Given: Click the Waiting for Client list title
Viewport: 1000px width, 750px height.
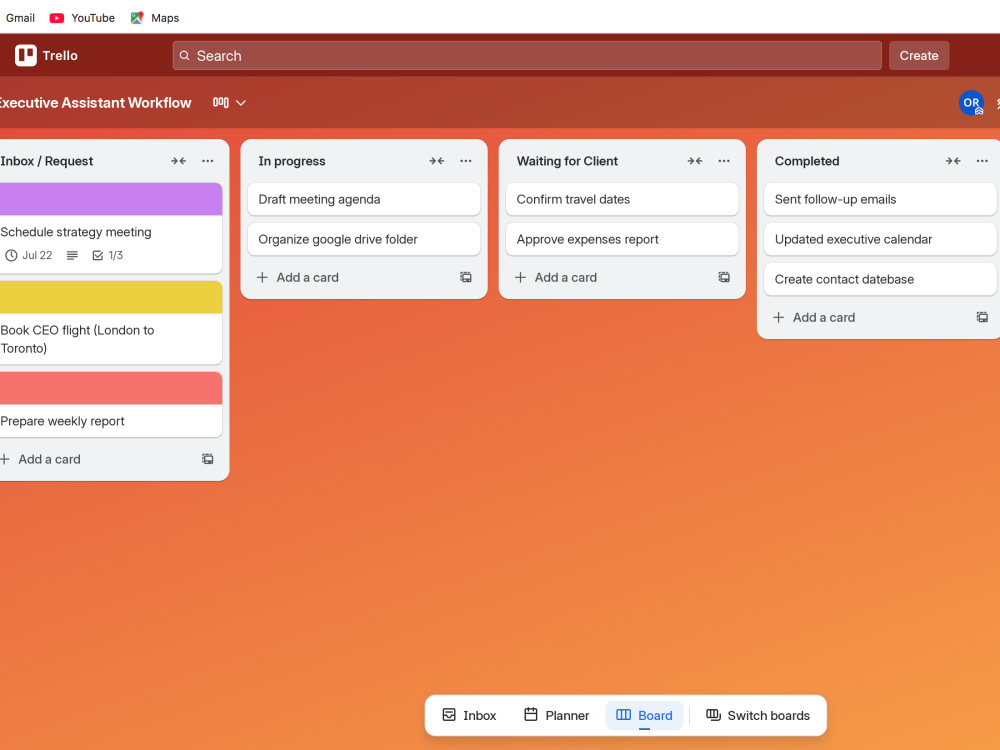Looking at the screenshot, I should (567, 161).
